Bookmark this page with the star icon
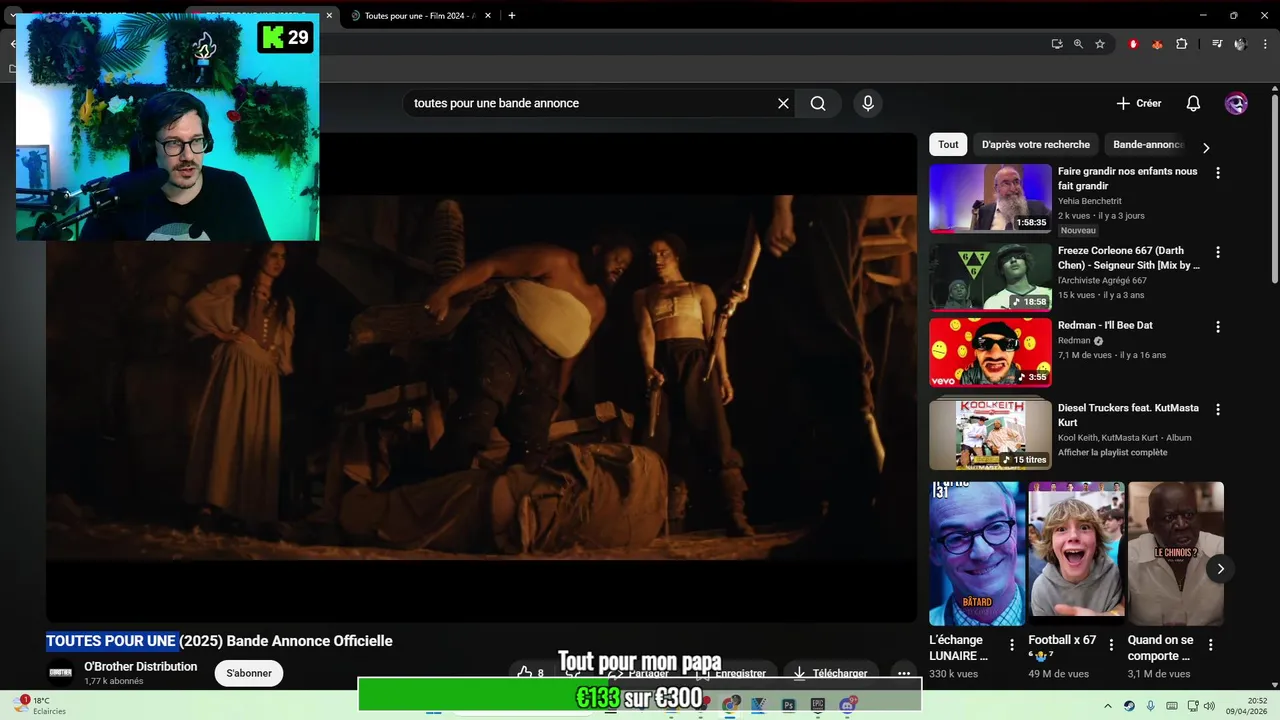This screenshot has height=720, width=1280. pyautogui.click(x=1100, y=44)
